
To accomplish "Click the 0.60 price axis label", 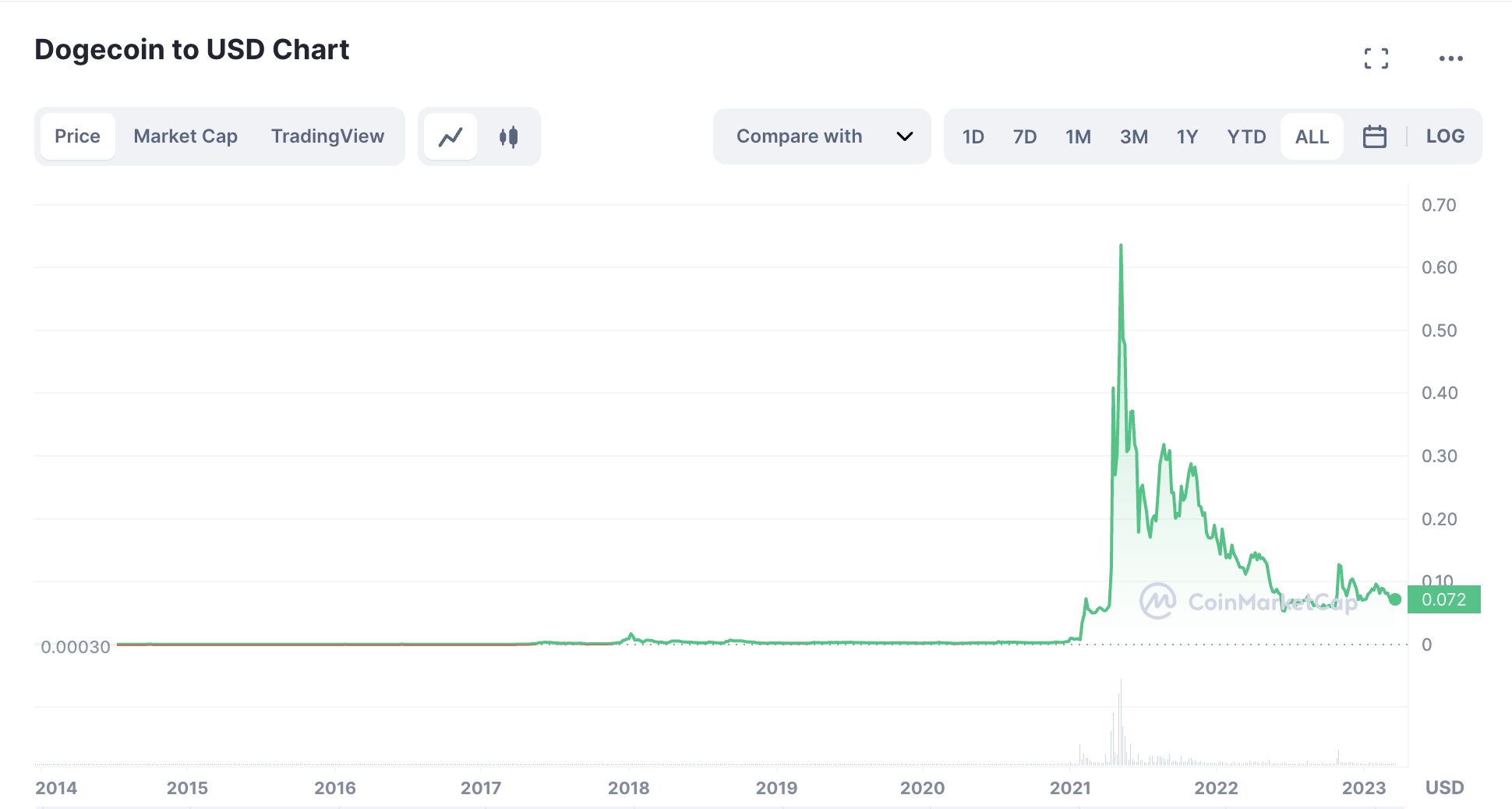I will tap(1440, 267).
